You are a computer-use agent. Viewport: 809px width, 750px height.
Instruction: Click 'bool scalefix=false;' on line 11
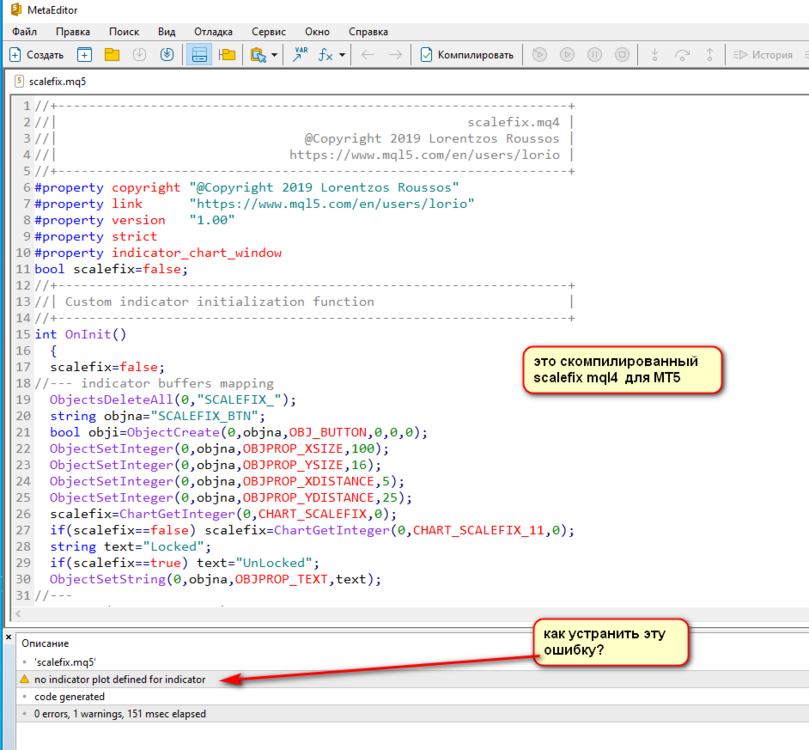pyautogui.click(x=111, y=269)
